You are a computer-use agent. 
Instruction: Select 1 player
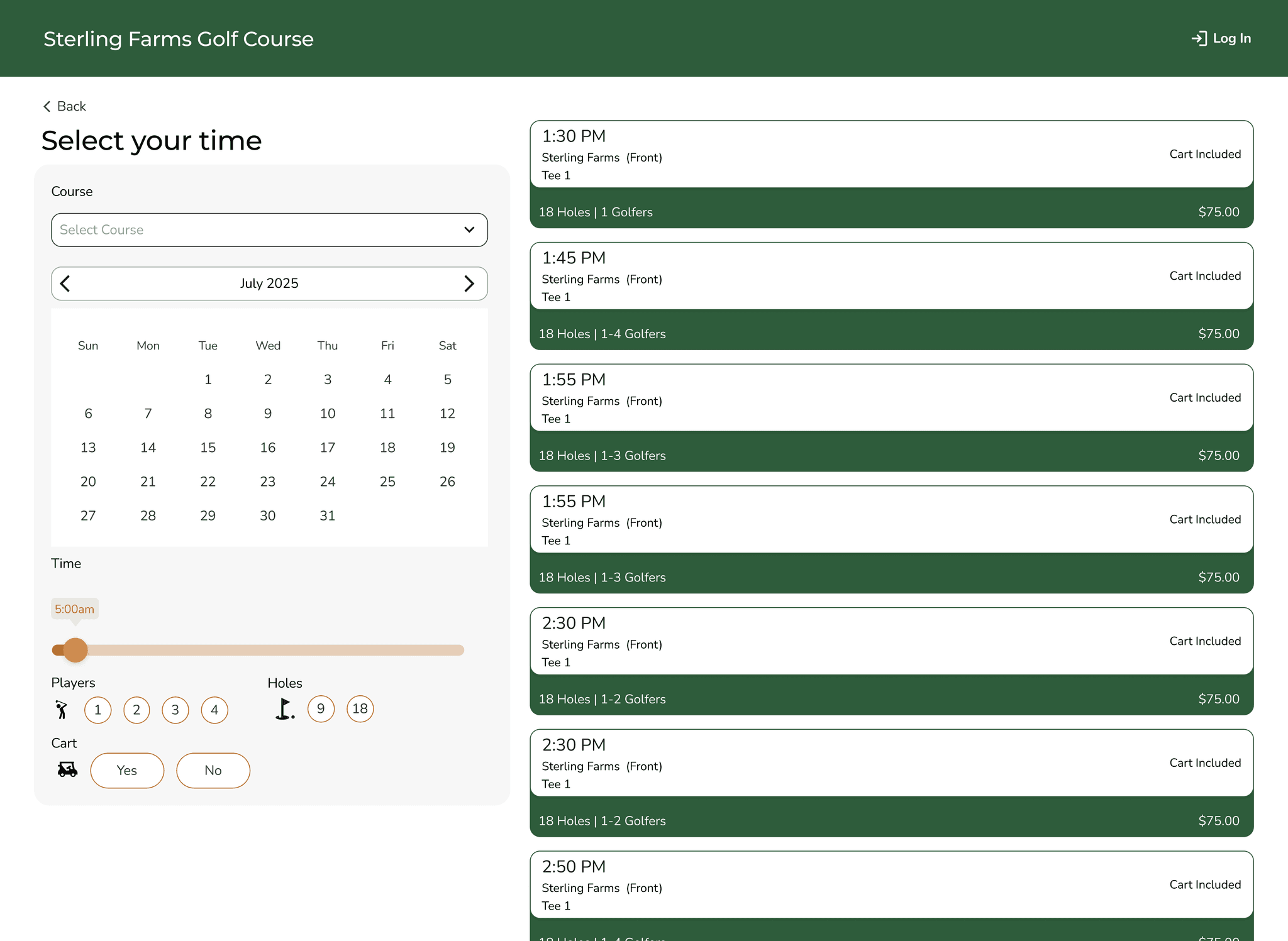point(97,710)
